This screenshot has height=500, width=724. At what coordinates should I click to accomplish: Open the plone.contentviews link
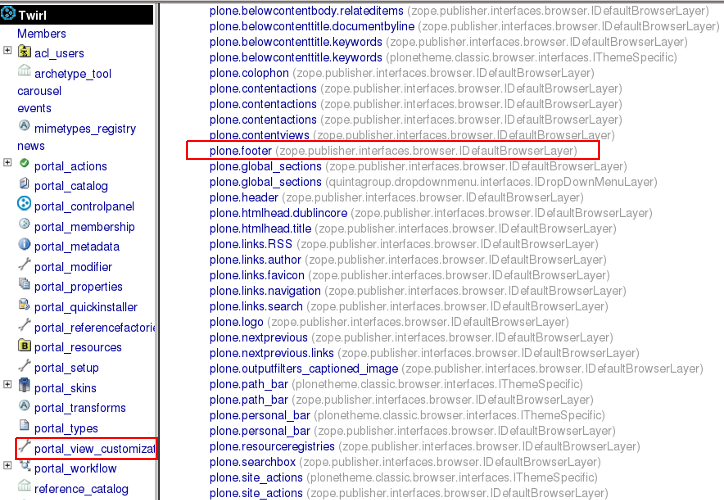coord(259,135)
